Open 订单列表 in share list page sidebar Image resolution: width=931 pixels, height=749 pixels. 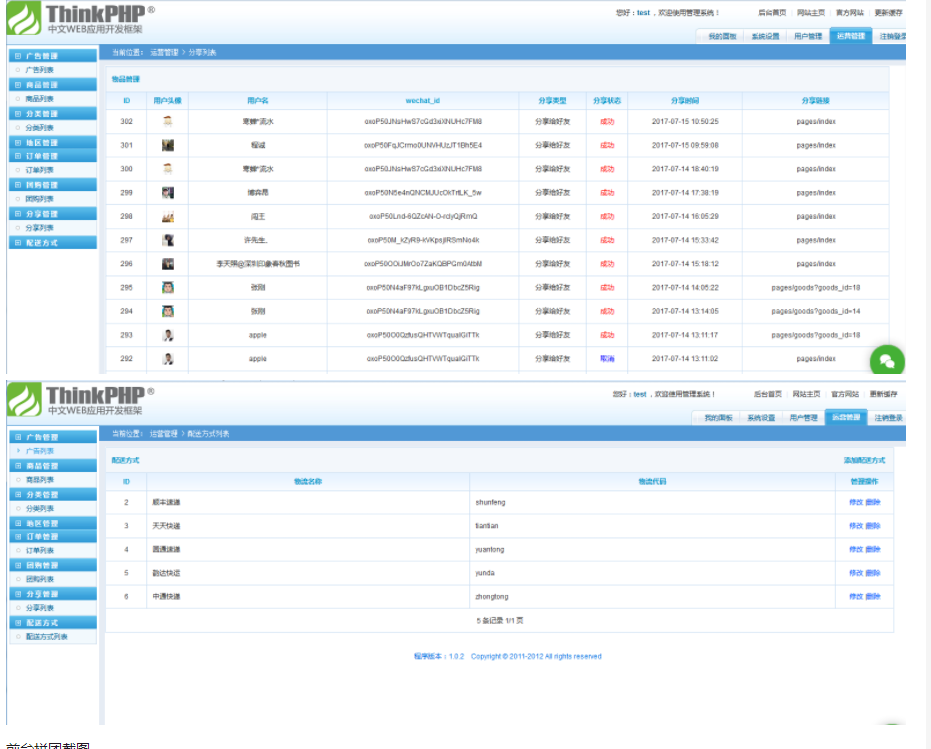click(x=39, y=170)
